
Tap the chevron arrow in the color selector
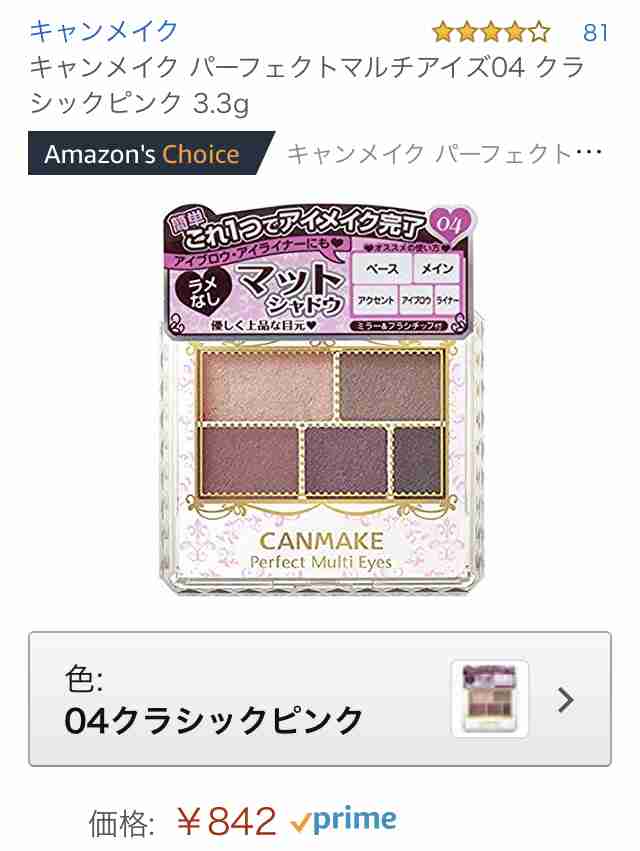[566, 700]
